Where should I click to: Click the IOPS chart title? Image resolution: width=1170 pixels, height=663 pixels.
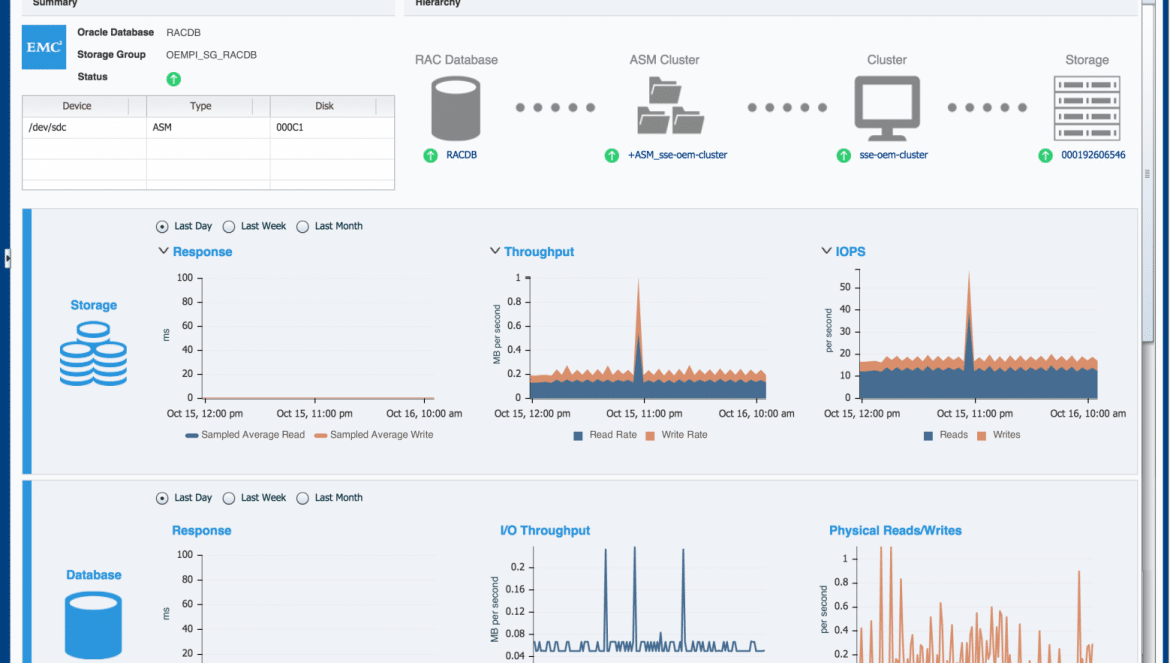850,252
